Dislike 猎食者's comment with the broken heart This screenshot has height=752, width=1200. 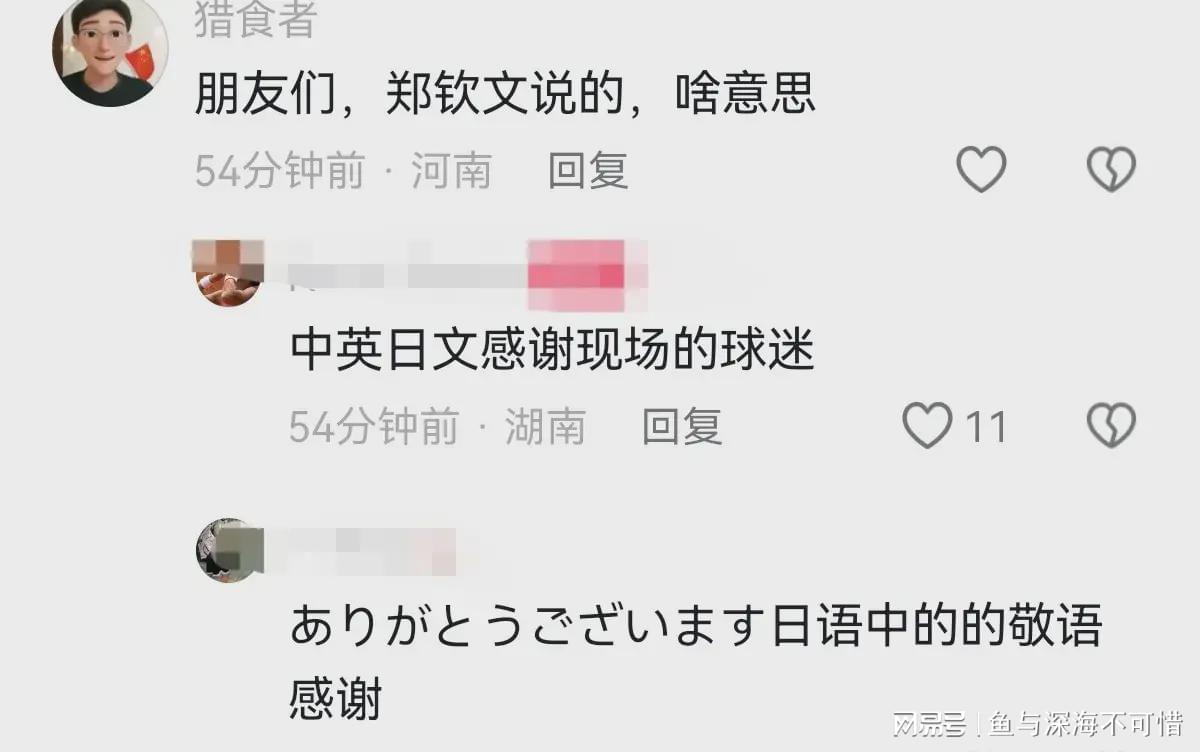pyautogui.click(x=1112, y=170)
